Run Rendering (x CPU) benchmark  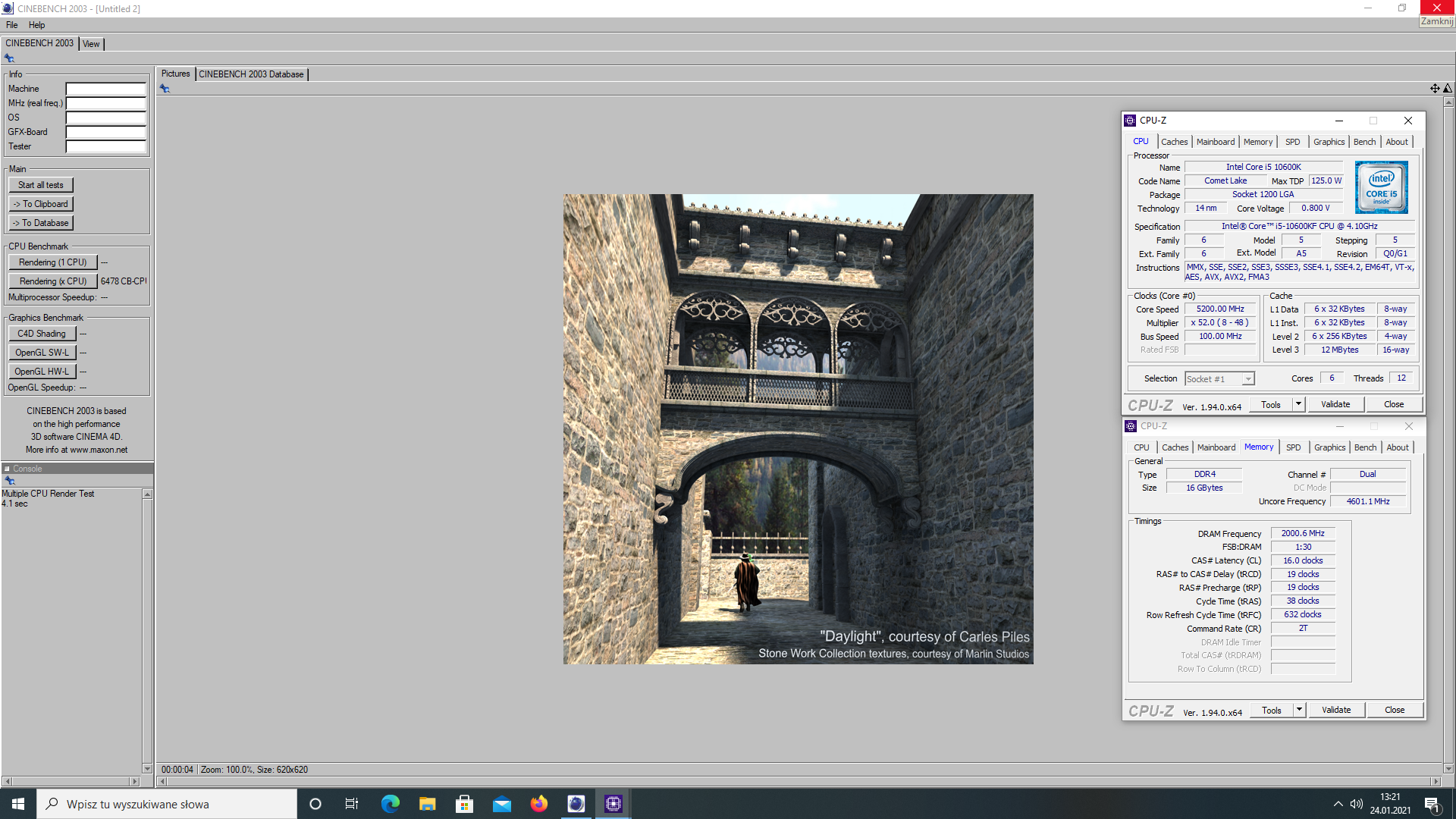(53, 281)
